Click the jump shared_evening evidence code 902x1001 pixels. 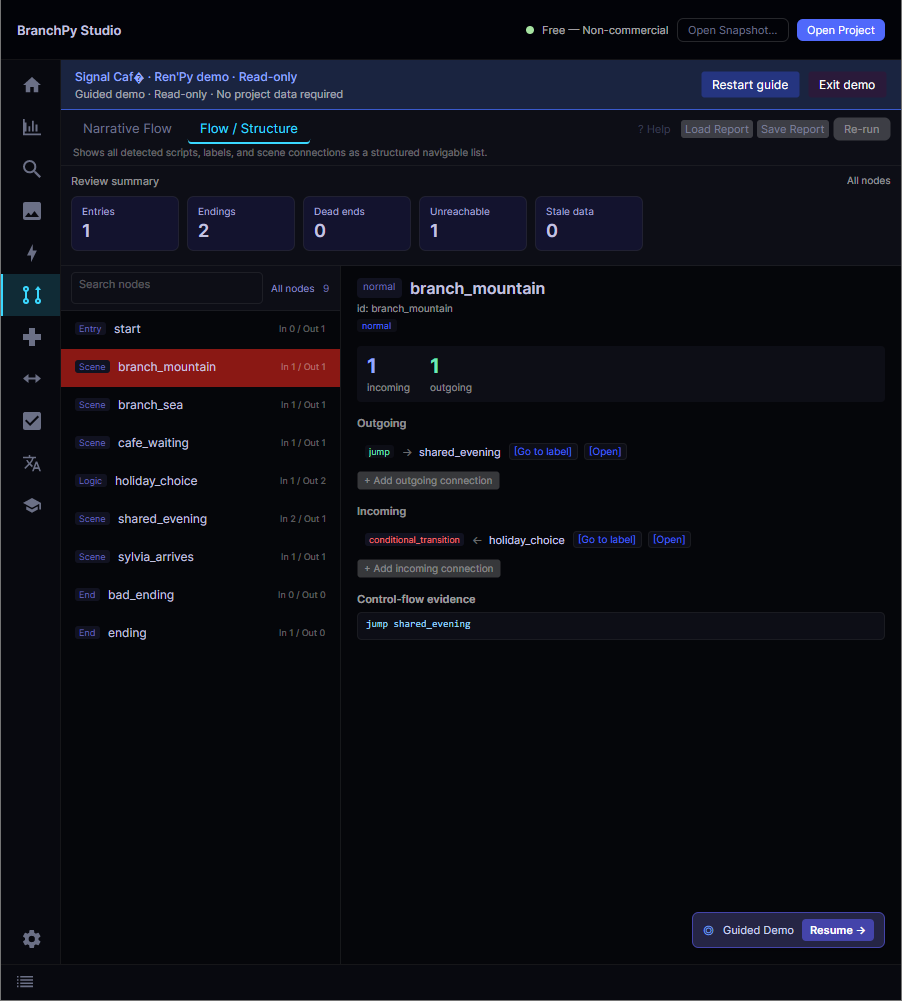(418, 624)
